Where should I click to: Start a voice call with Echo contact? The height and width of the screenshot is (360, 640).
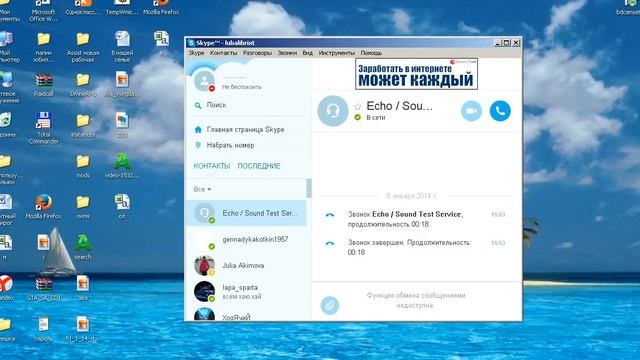(500, 111)
